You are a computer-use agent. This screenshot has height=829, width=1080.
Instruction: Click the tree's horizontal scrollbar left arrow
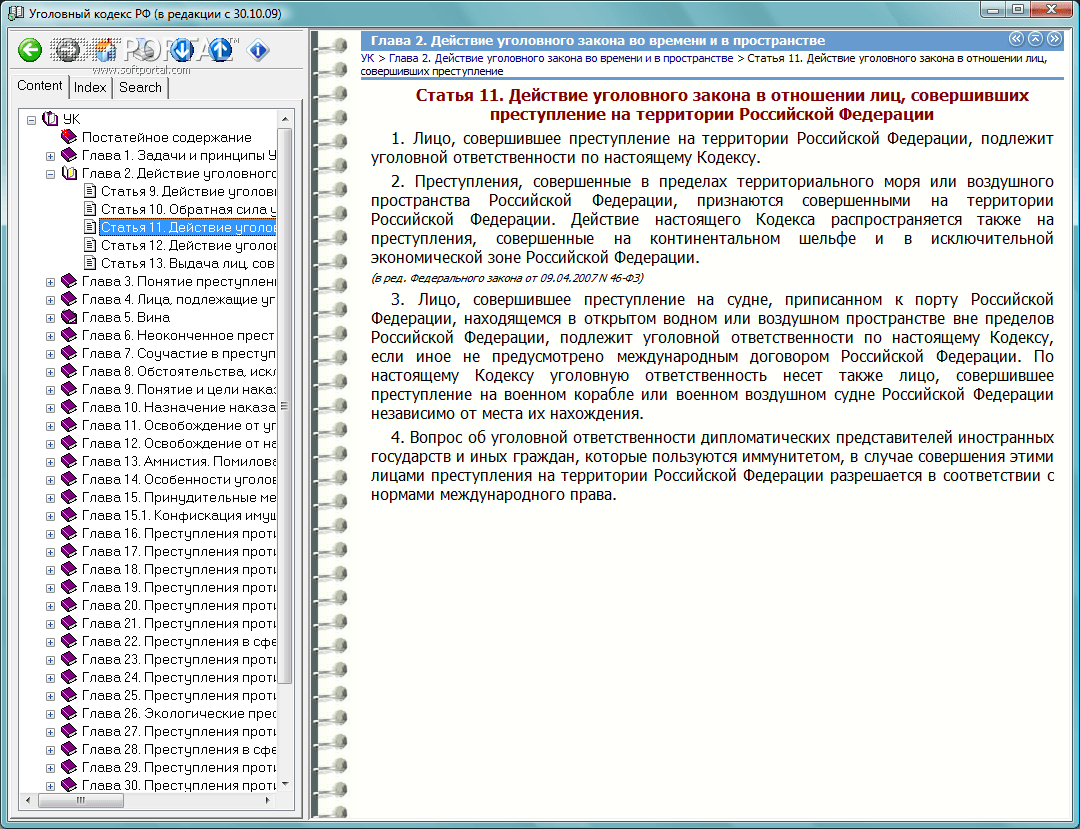pyautogui.click(x=28, y=801)
